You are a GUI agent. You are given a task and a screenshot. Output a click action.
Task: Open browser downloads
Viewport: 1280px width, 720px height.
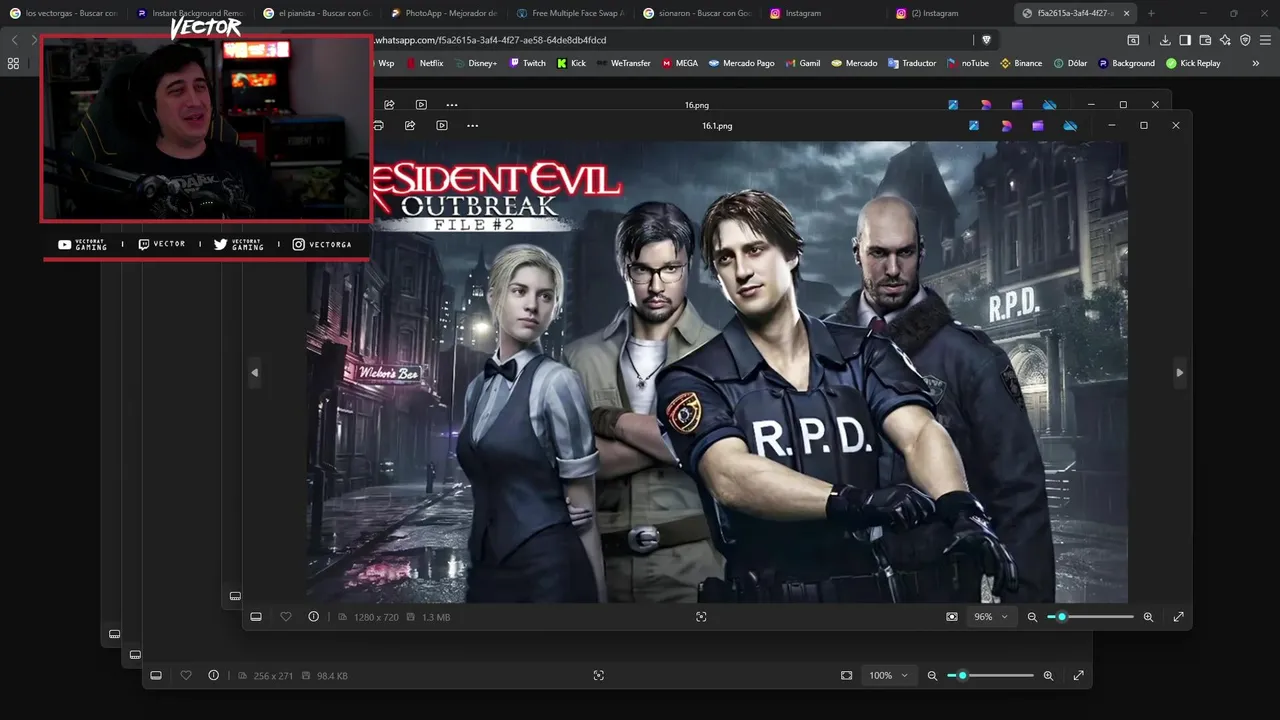click(1165, 40)
